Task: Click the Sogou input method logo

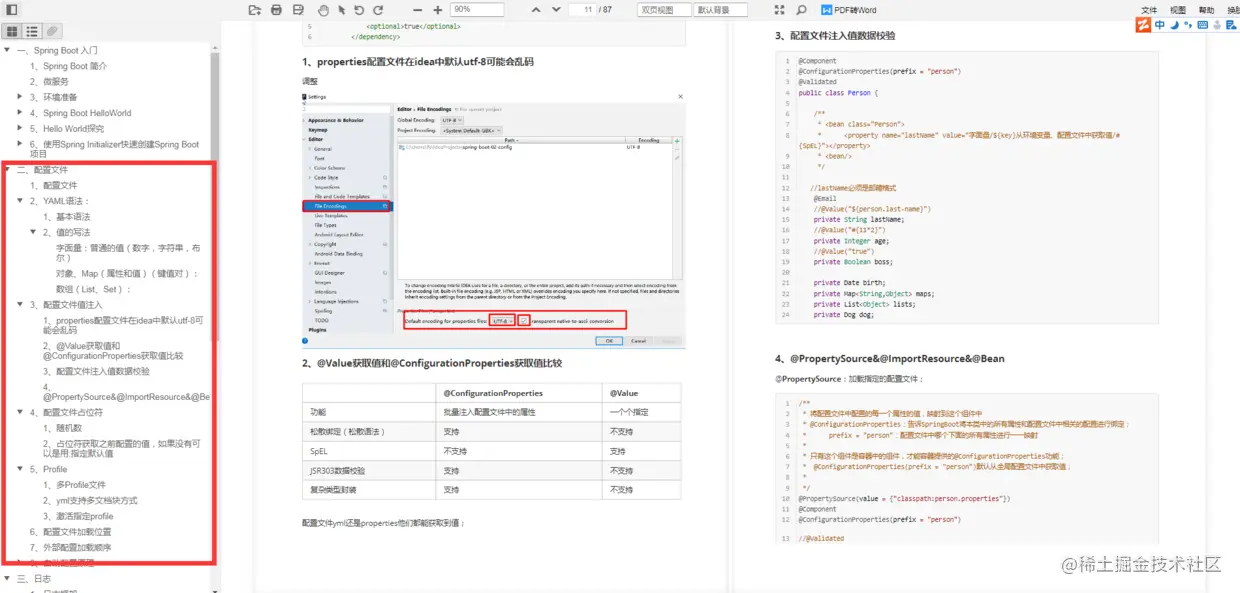Action: coord(1143,26)
